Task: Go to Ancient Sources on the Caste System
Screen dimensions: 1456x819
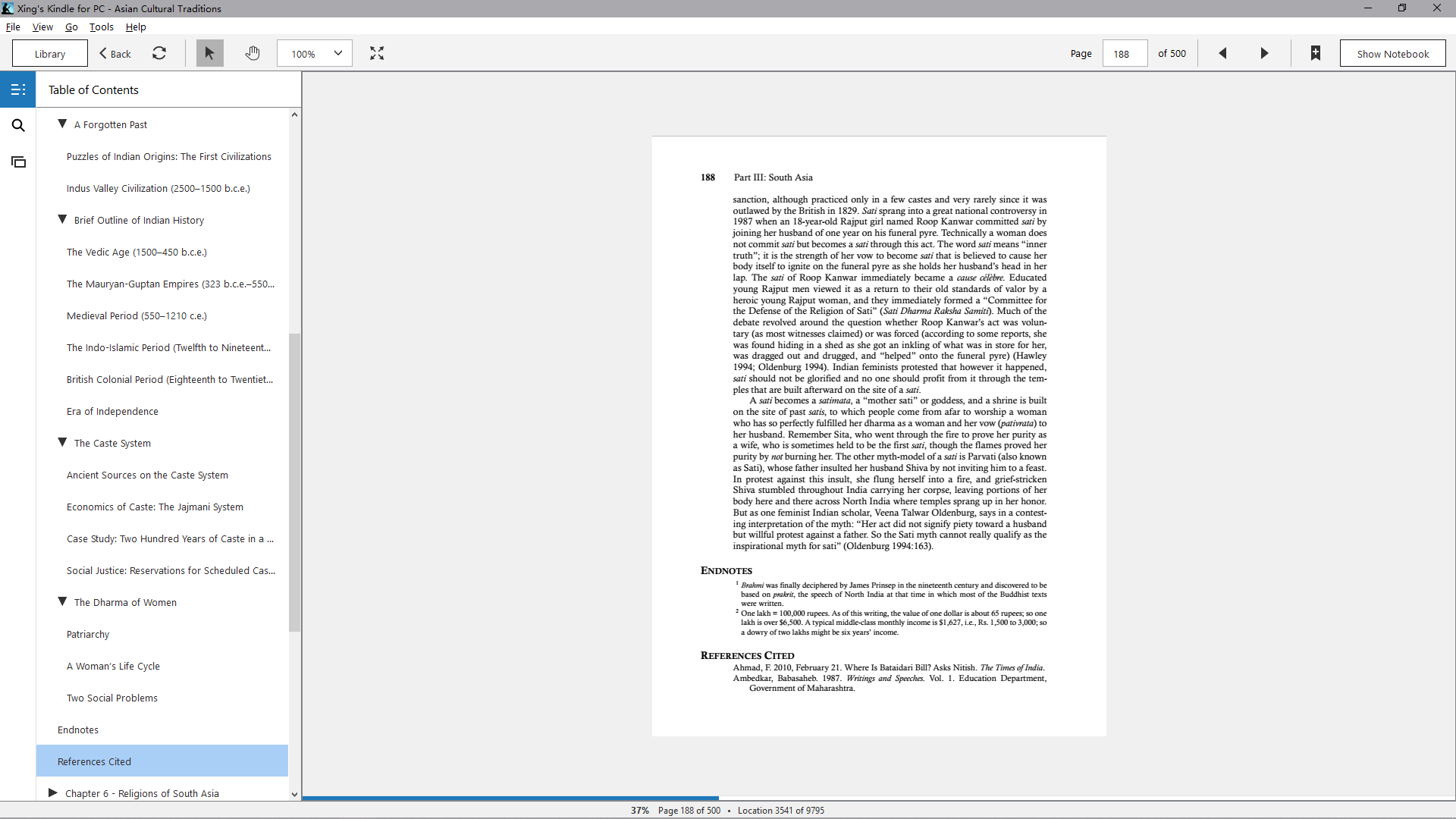Action: tap(147, 475)
